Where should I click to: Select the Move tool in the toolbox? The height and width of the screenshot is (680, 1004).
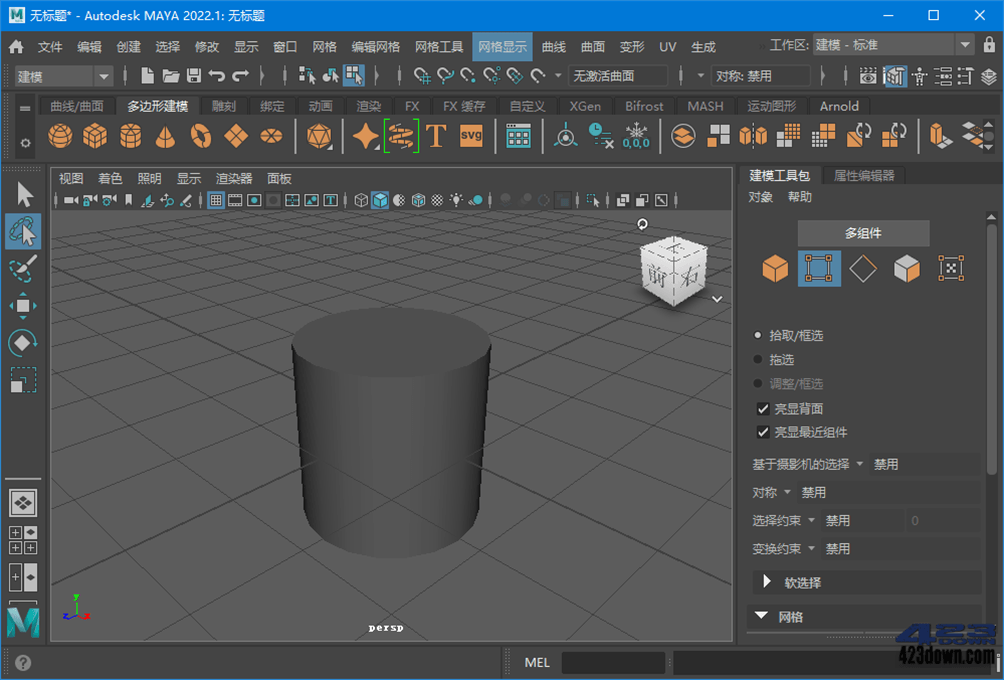point(23,307)
